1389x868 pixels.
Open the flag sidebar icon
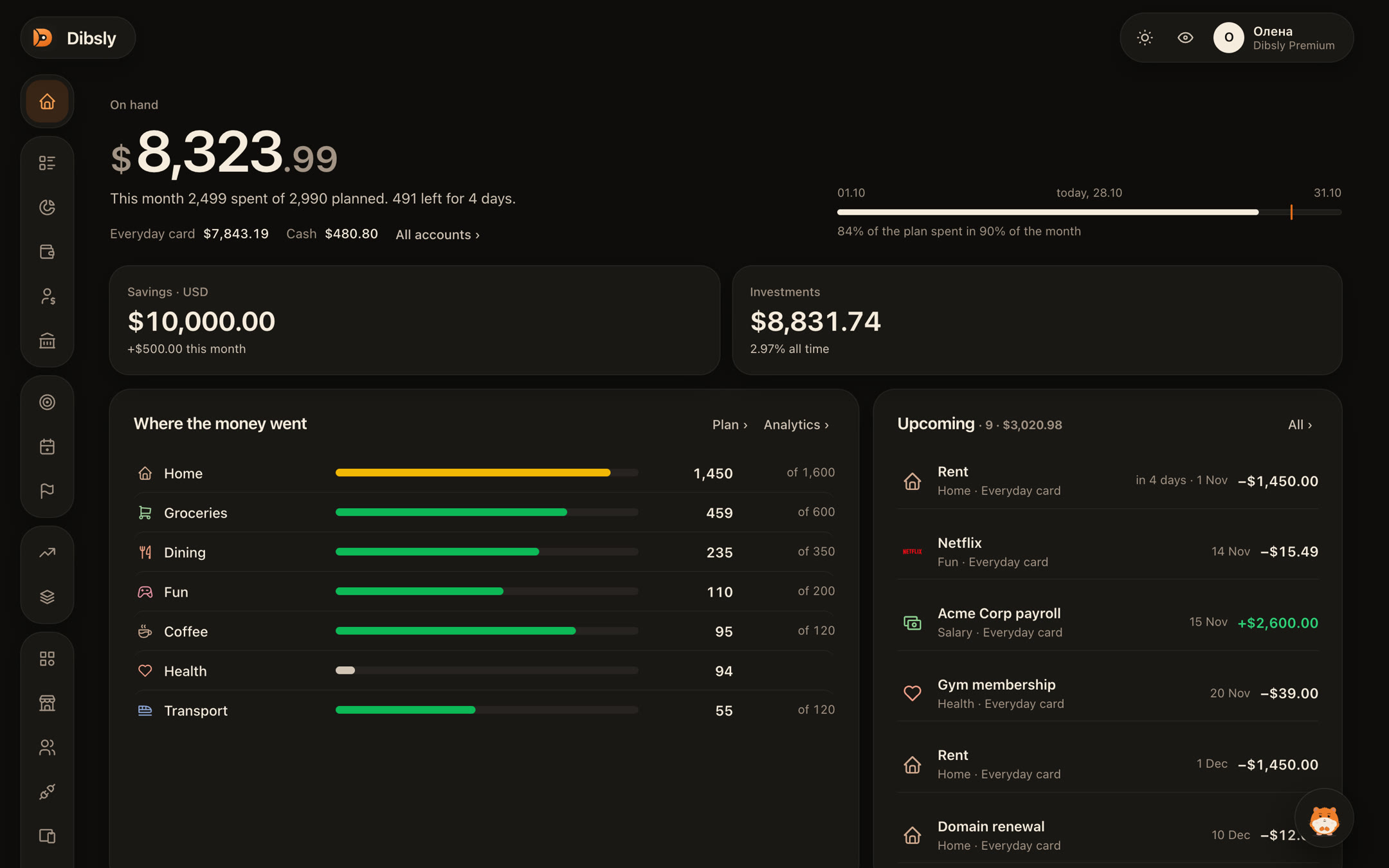pos(47,491)
